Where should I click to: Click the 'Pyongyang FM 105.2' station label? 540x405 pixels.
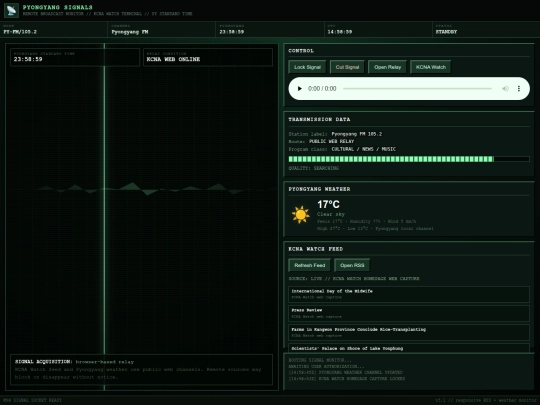(356, 134)
